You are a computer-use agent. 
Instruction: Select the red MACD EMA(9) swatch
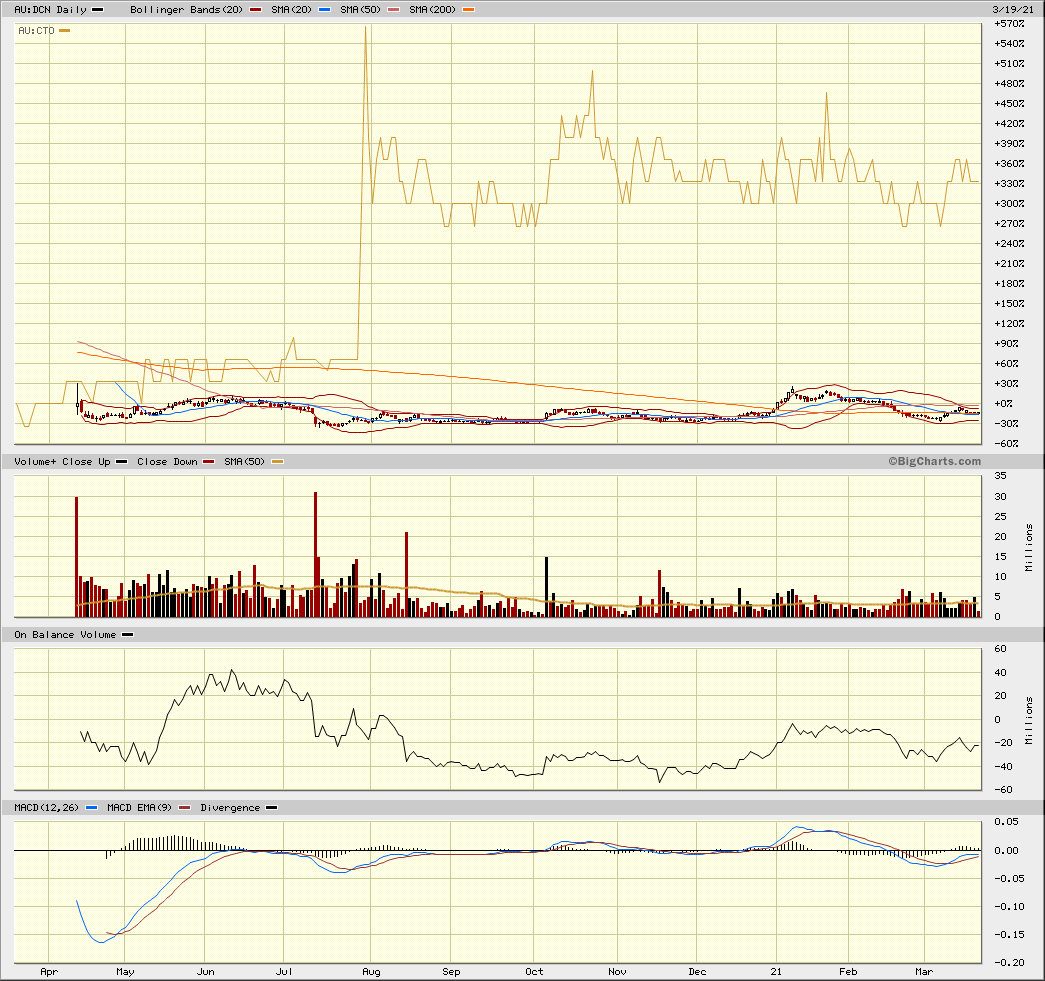[x=185, y=807]
